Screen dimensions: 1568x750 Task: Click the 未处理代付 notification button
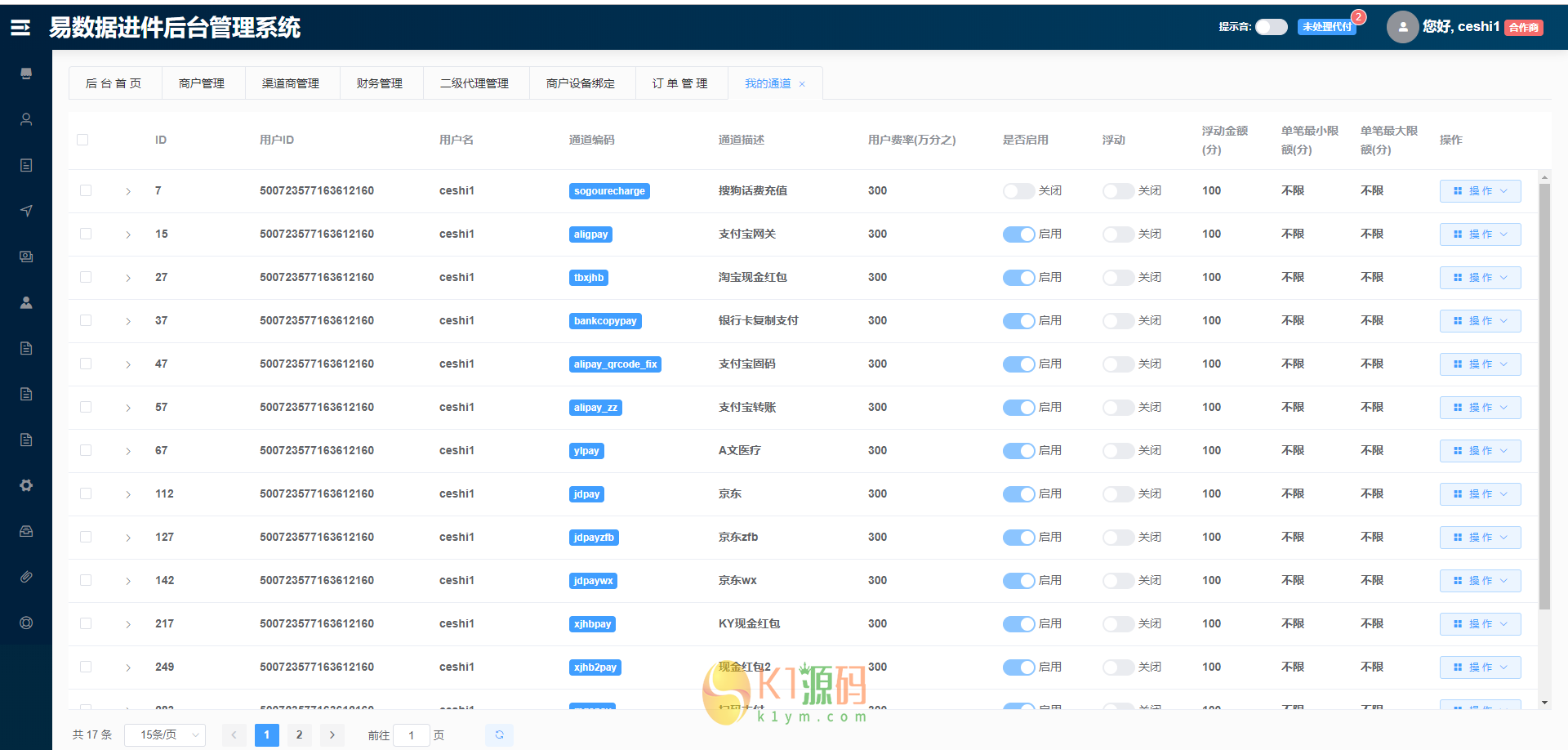point(1326,27)
